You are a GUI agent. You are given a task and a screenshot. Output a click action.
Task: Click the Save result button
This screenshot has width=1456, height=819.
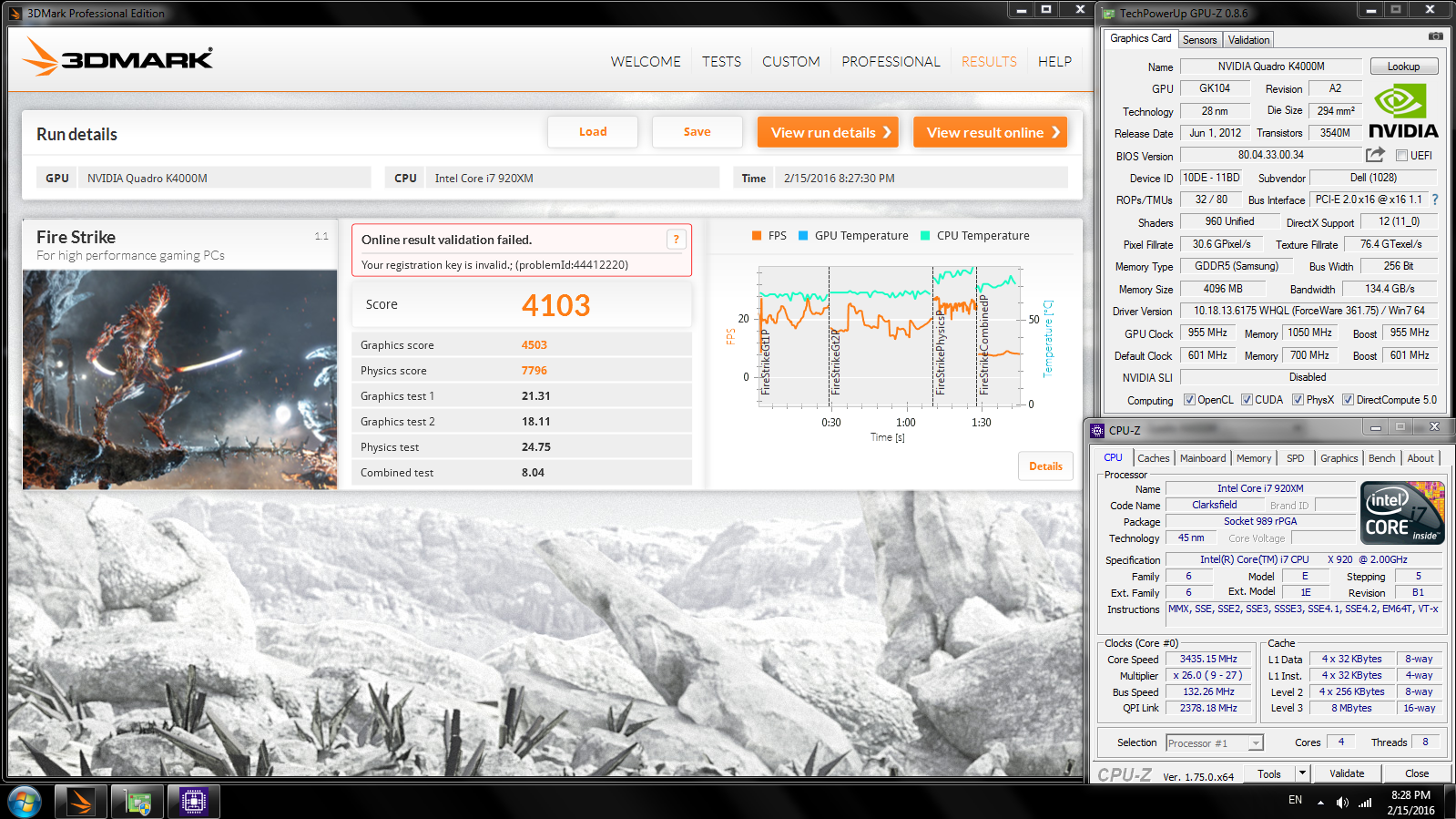697,132
